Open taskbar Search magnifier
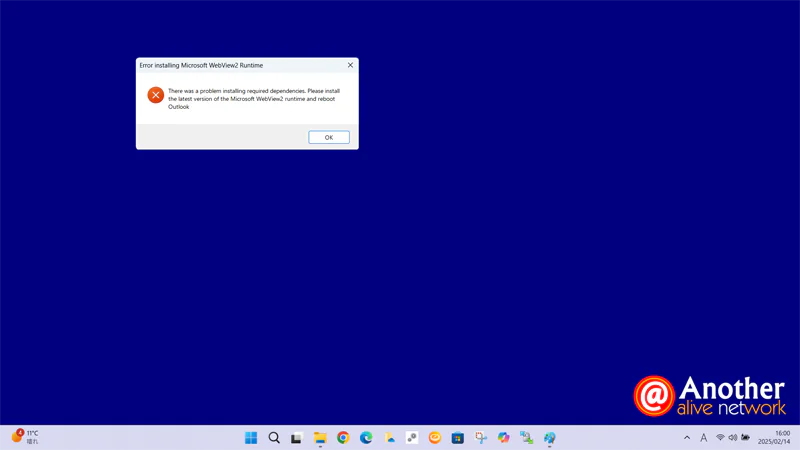This screenshot has width=800, height=450. [274, 438]
